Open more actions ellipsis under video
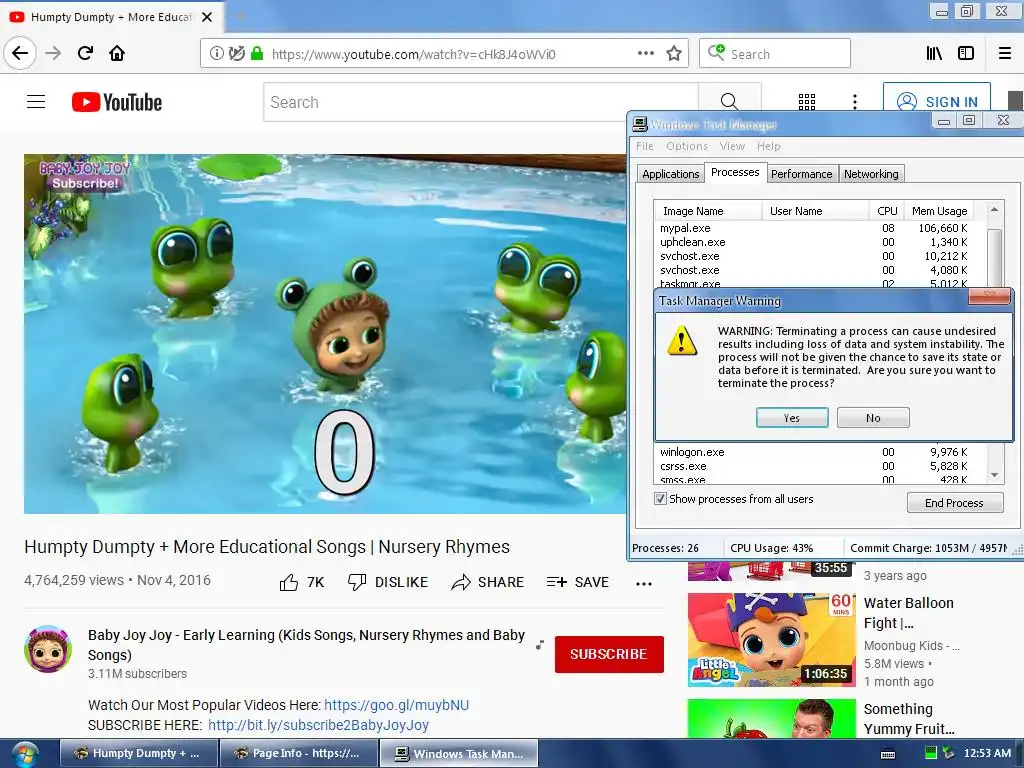Screen dimensions: 1024x768 (x=644, y=583)
